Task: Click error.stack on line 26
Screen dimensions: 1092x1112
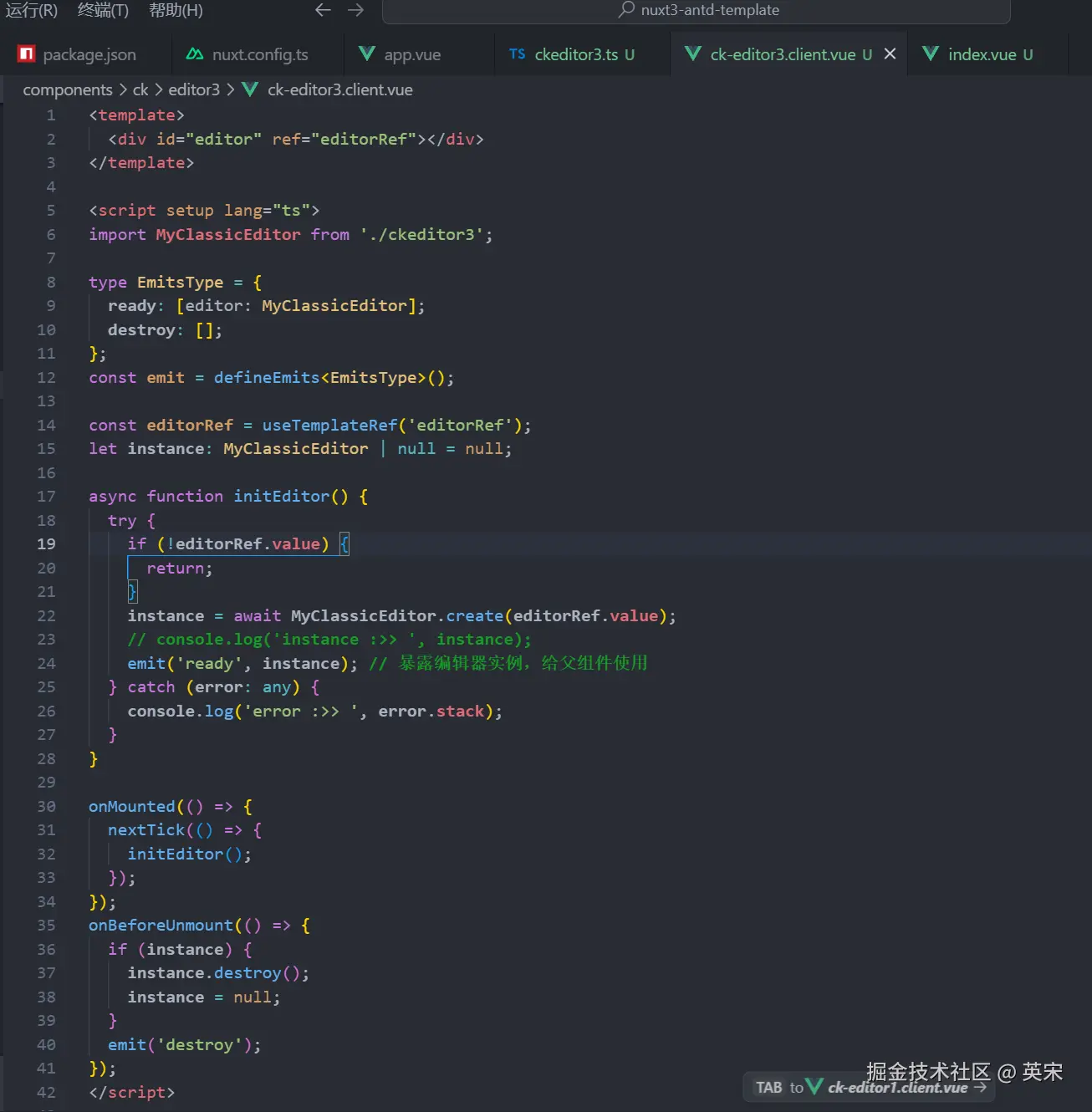Action: pyautogui.click(x=432, y=712)
